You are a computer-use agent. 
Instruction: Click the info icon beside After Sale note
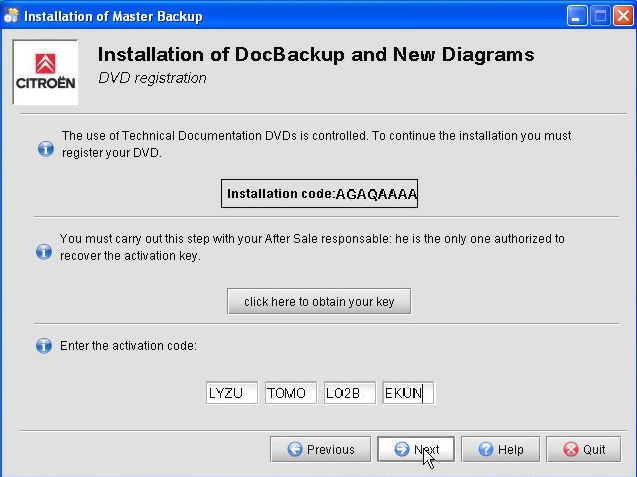[x=44, y=252]
